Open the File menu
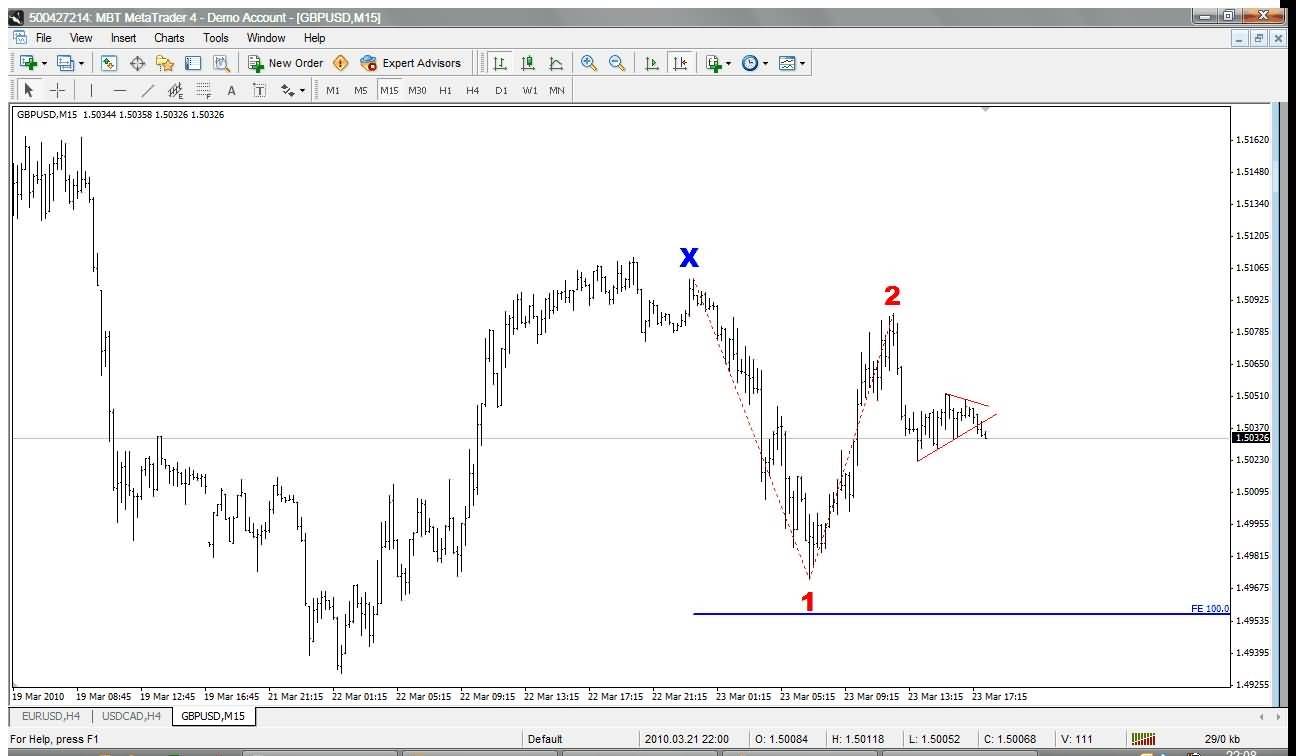 [44, 38]
